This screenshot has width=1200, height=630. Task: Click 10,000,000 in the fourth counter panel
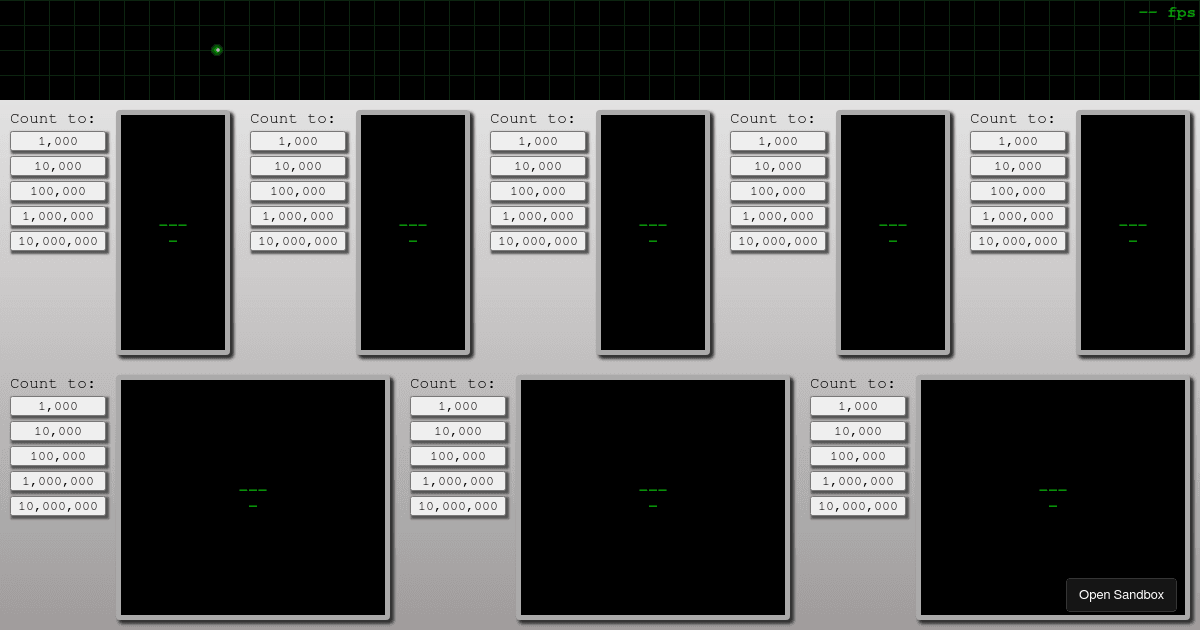778,241
